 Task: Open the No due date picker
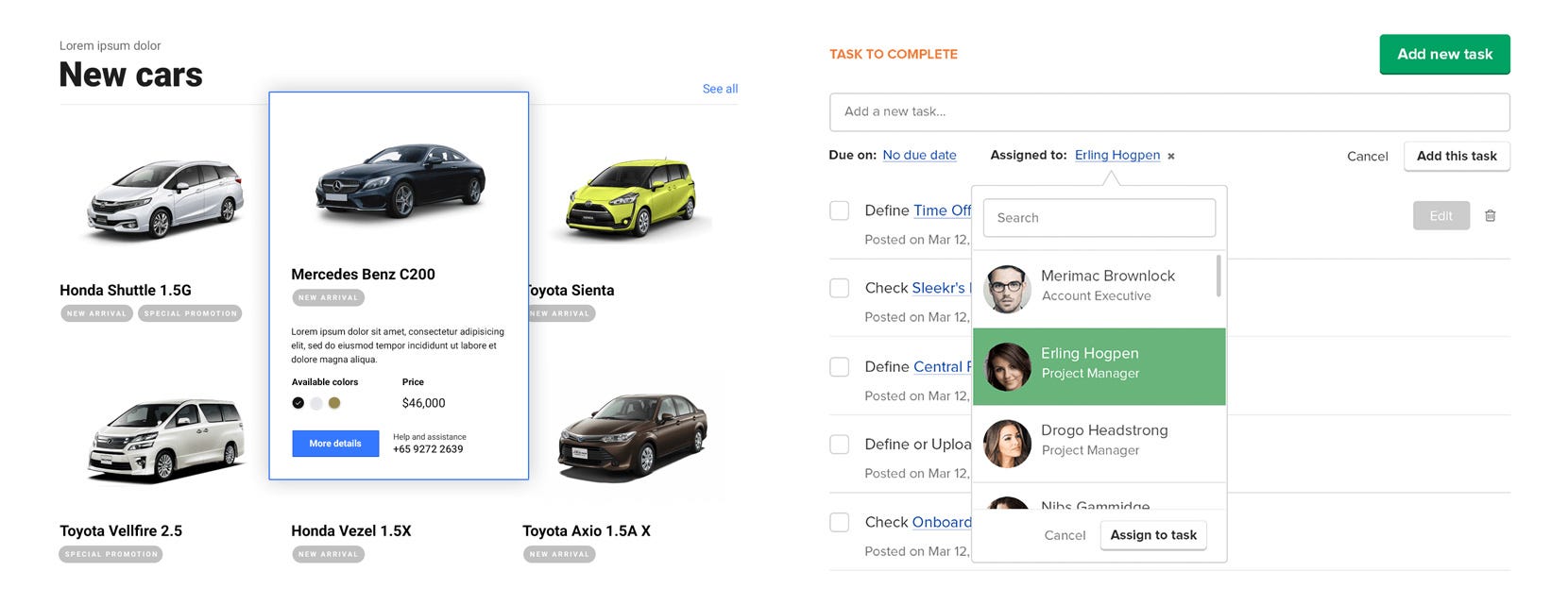point(919,155)
